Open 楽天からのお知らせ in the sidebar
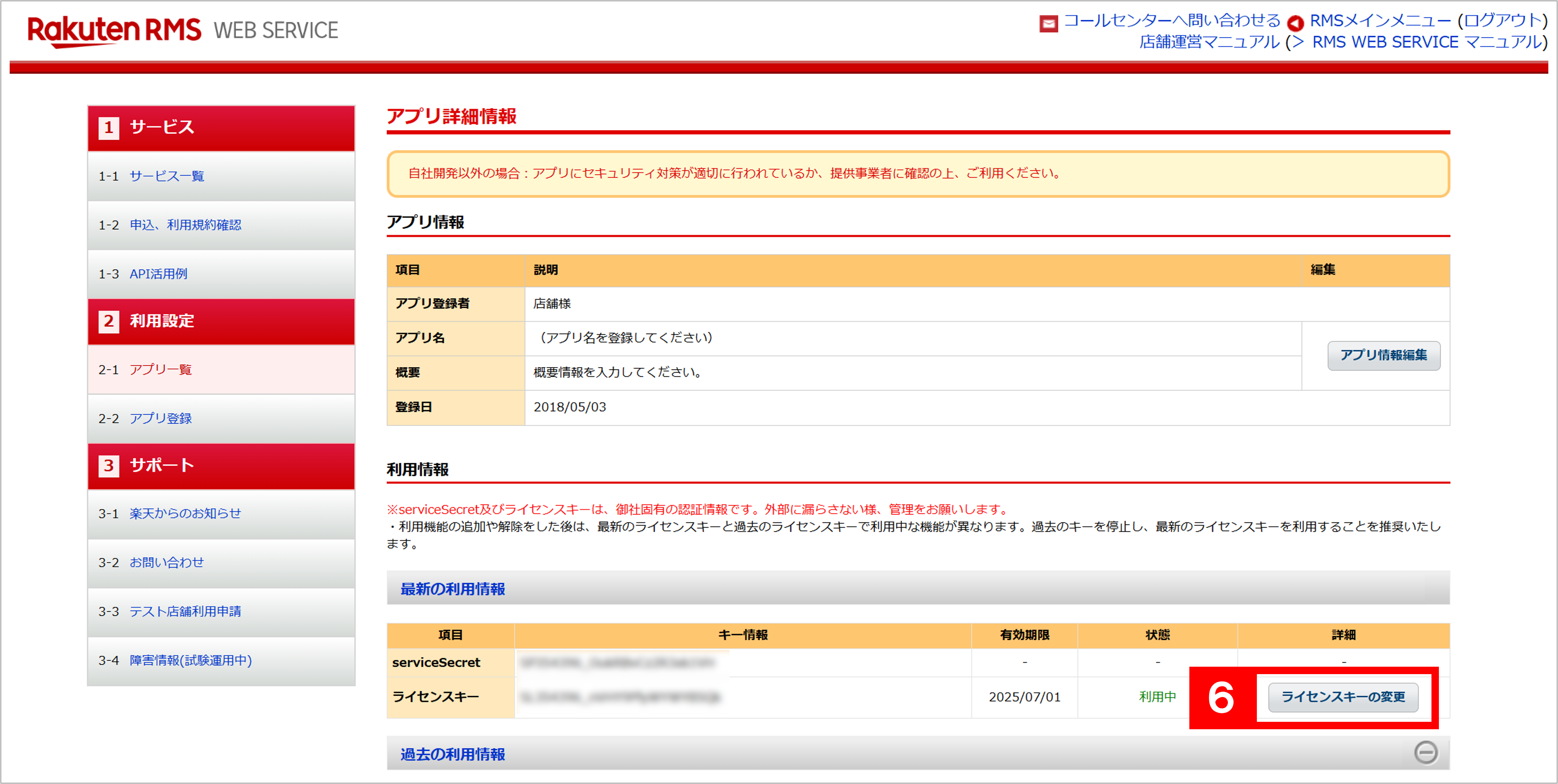Image resolution: width=1558 pixels, height=784 pixels. click(185, 513)
